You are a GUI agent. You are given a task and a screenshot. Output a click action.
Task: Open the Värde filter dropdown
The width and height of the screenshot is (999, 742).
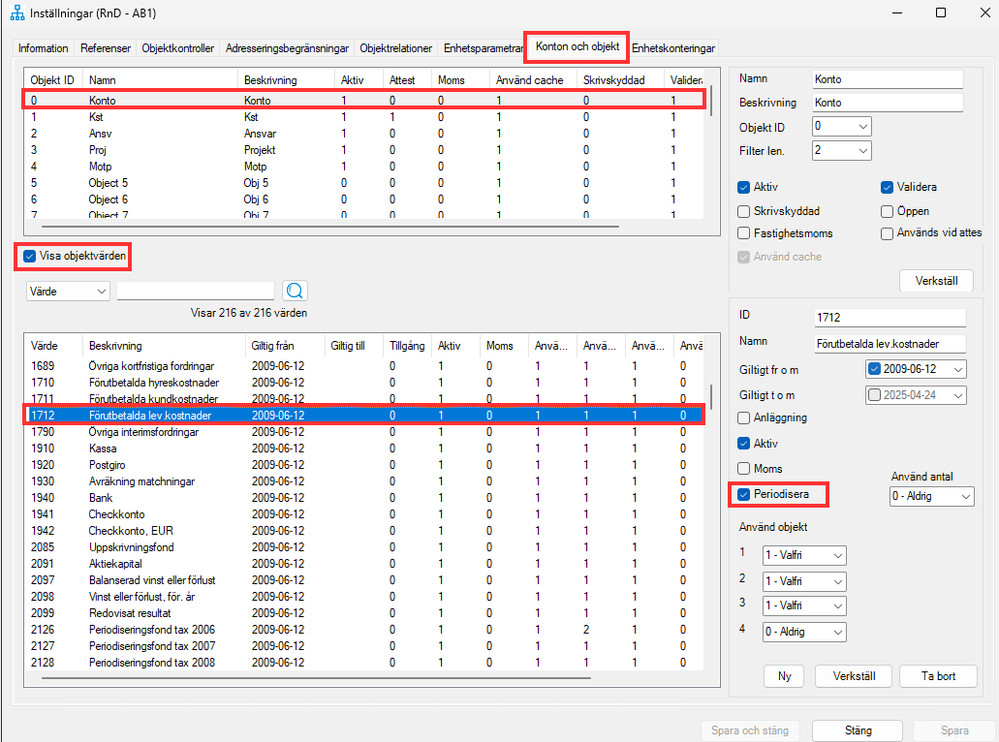pos(68,291)
